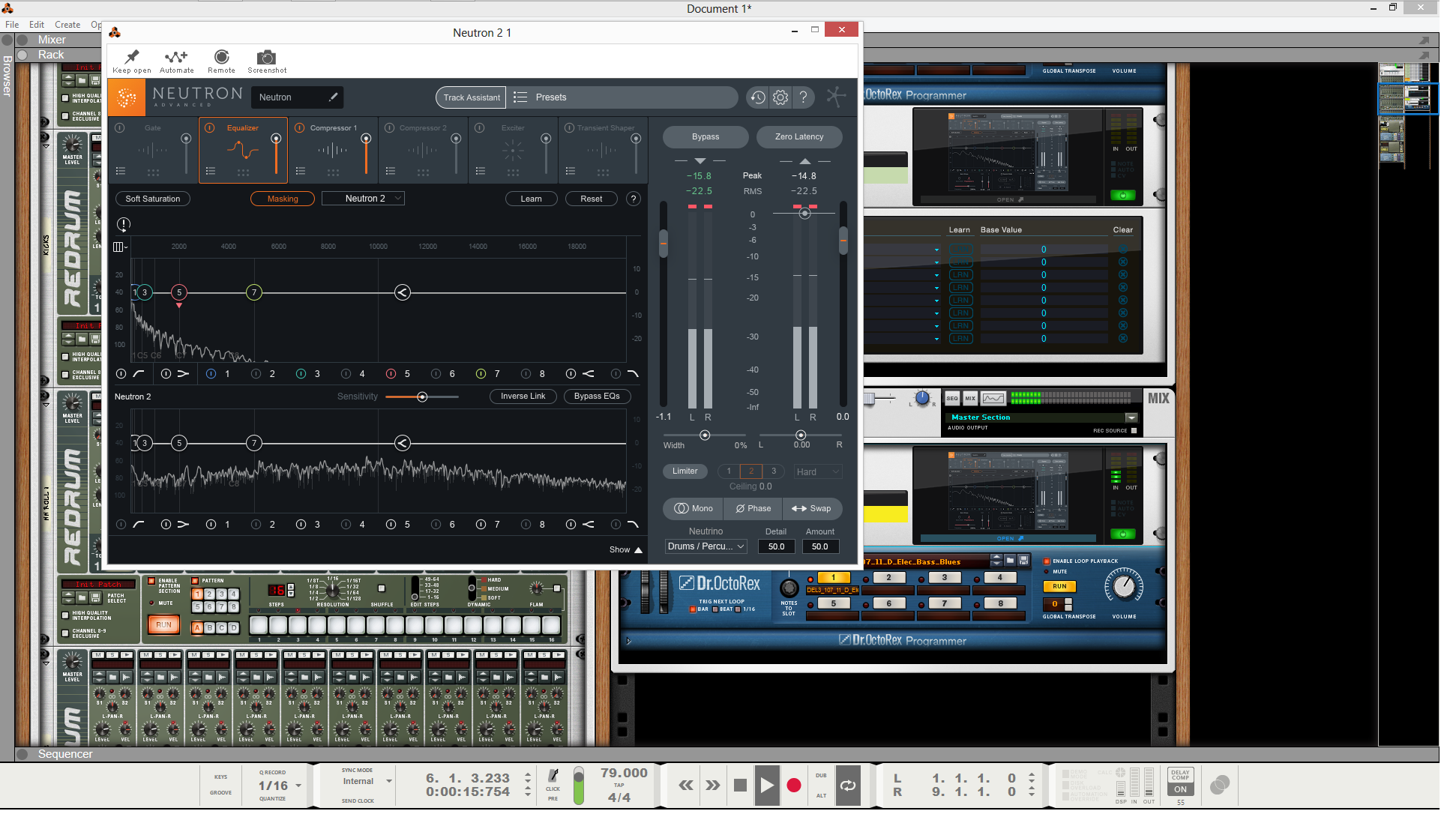Image resolution: width=1456 pixels, height=823 pixels.
Task: Open Neutron help question mark
Action: (x=803, y=97)
